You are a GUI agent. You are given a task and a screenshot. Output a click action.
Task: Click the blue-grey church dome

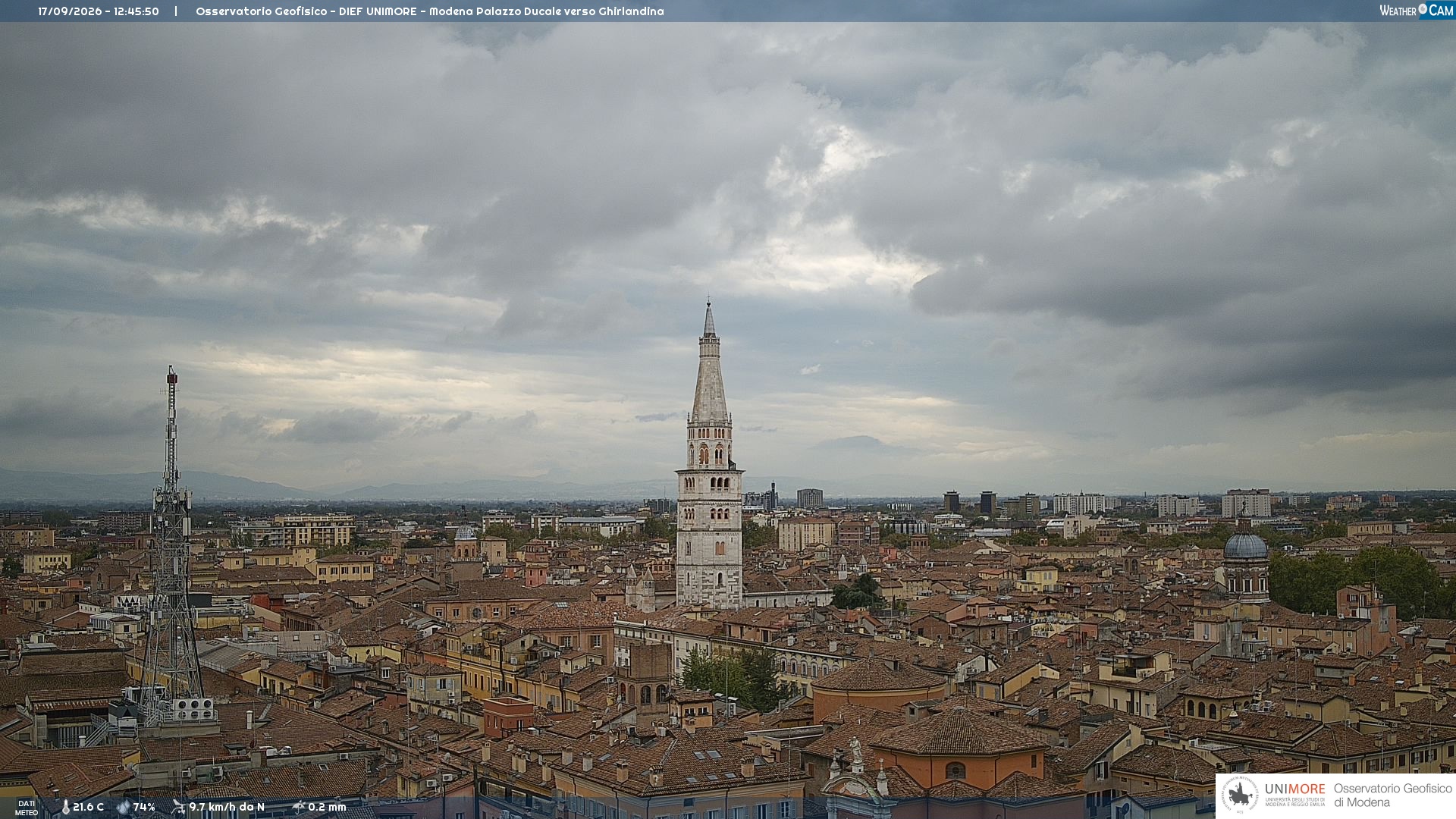point(1245,546)
